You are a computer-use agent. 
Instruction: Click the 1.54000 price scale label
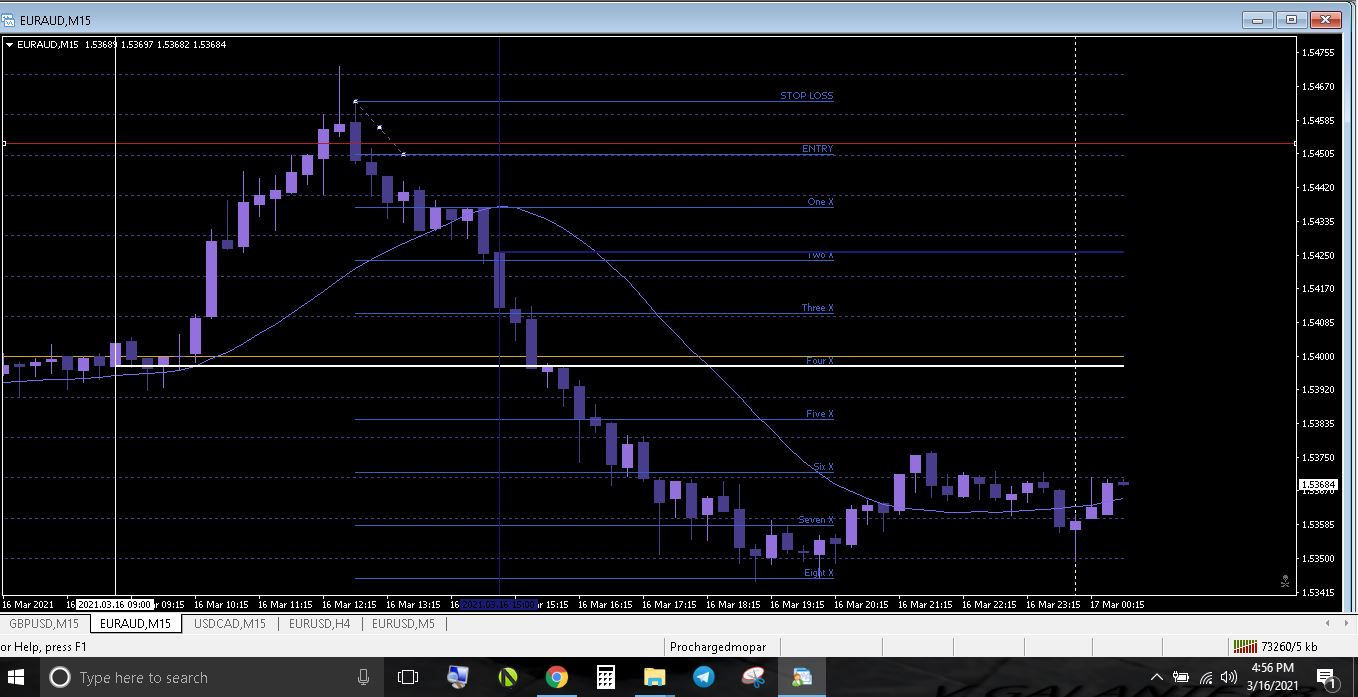point(1319,356)
